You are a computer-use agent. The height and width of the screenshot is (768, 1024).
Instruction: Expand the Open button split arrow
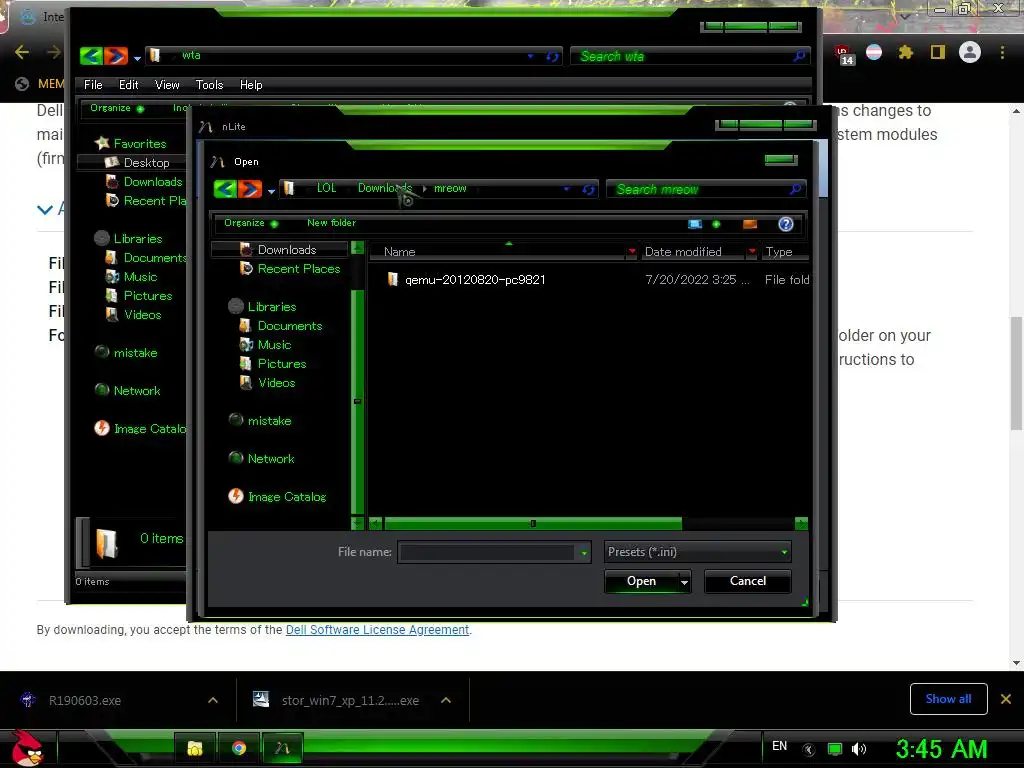[x=684, y=581]
